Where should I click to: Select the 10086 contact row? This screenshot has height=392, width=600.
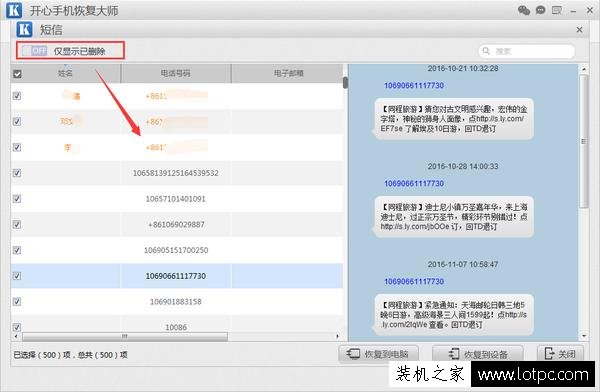tap(177, 325)
